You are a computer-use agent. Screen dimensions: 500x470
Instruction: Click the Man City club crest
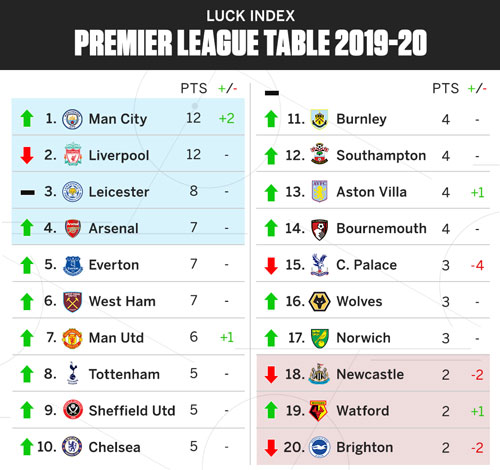[72, 119]
